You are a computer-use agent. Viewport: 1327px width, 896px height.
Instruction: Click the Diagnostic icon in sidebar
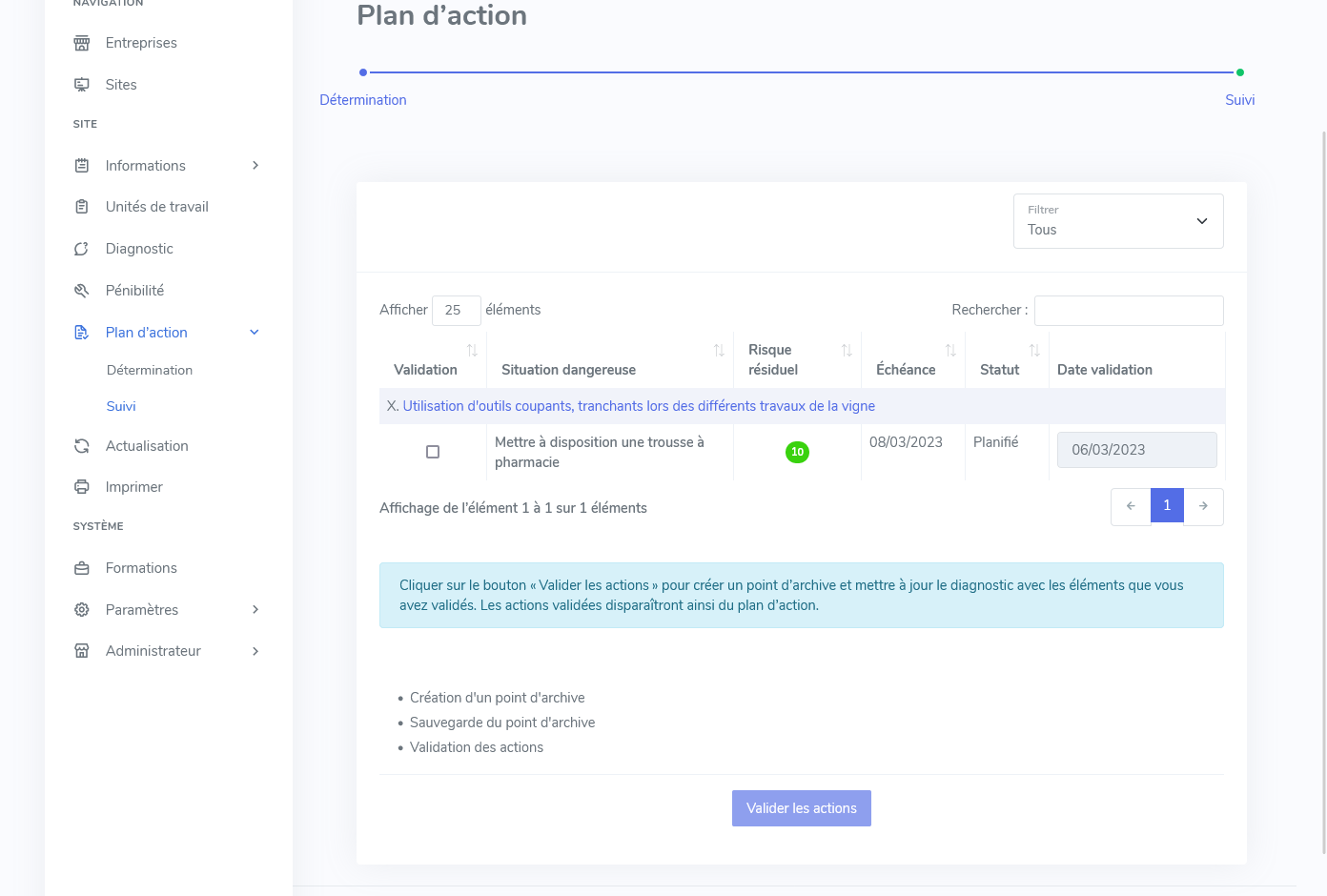pos(82,249)
